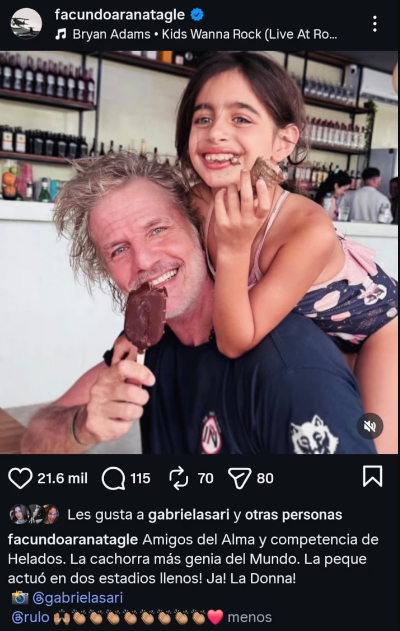Open facundoaranatagle username in header
400x631 pixels.
120,15
